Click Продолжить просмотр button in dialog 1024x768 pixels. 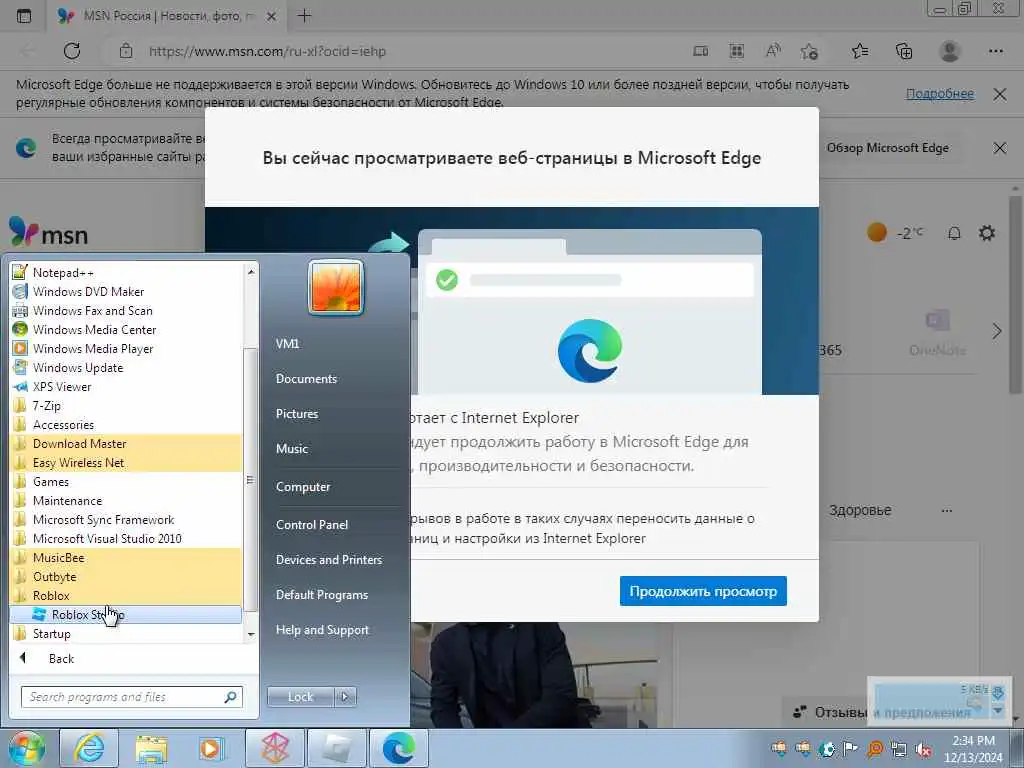click(703, 591)
